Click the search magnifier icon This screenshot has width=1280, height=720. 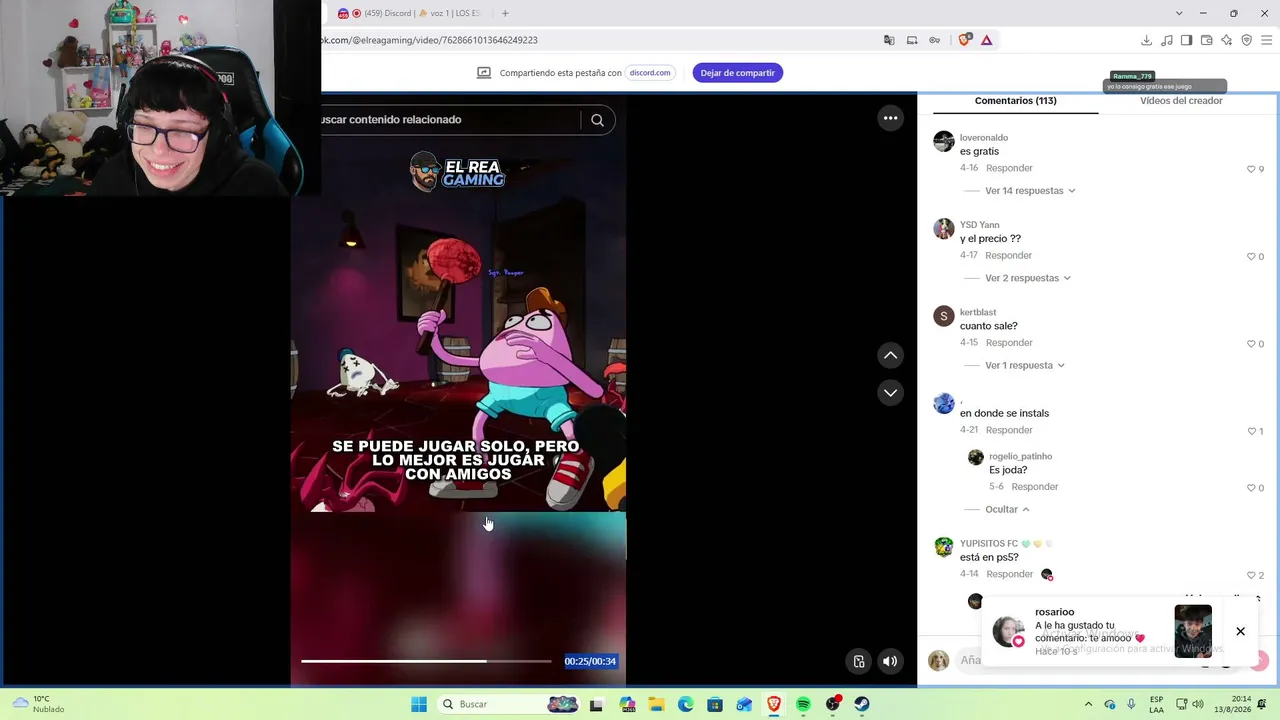click(597, 120)
